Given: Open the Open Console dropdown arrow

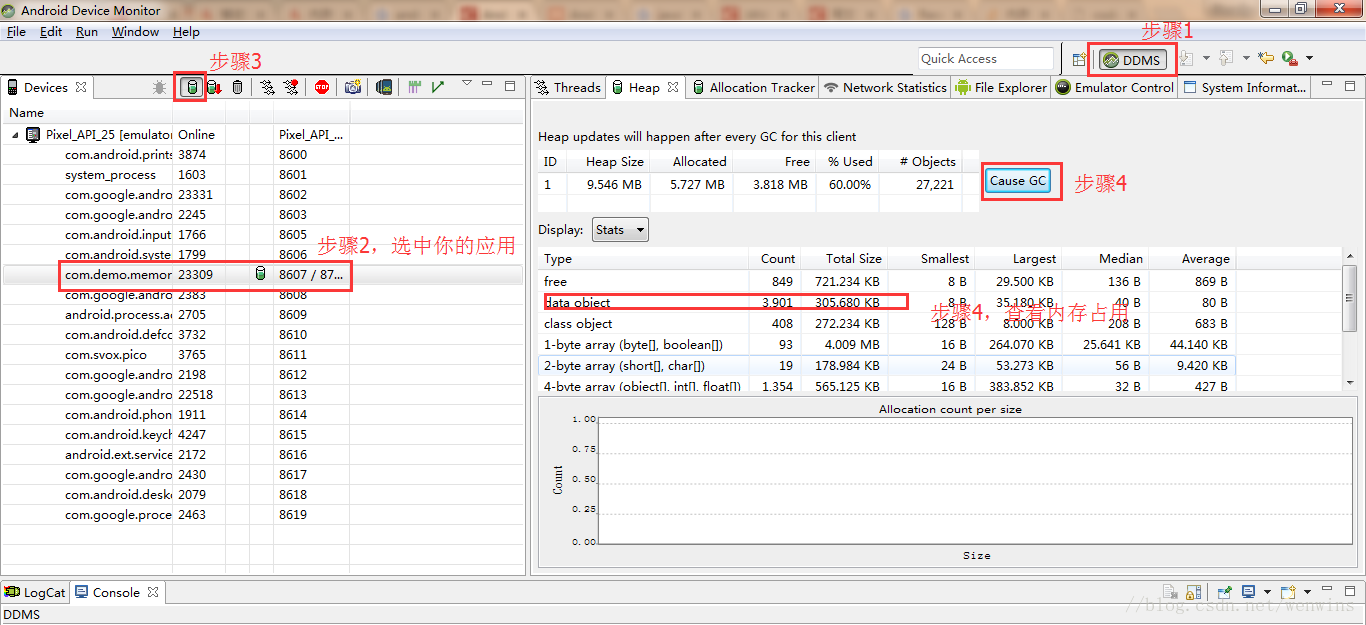Looking at the screenshot, I should click(x=1307, y=592).
